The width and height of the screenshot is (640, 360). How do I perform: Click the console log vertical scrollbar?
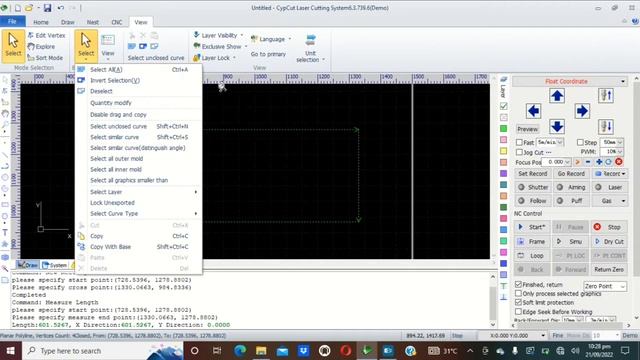coord(493,300)
